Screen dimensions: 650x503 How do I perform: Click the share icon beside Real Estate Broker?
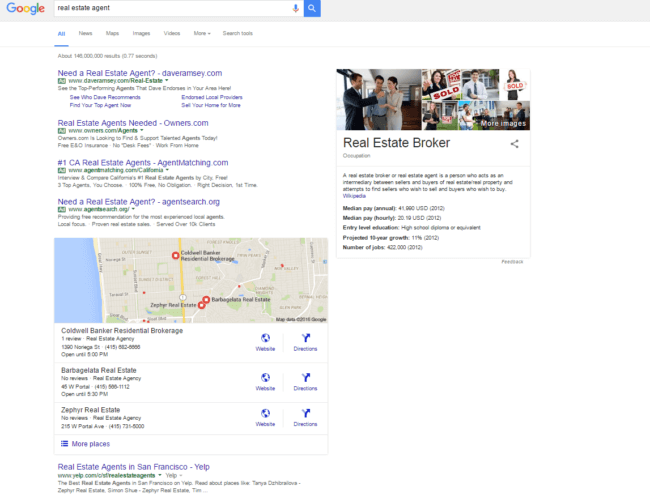(514, 144)
